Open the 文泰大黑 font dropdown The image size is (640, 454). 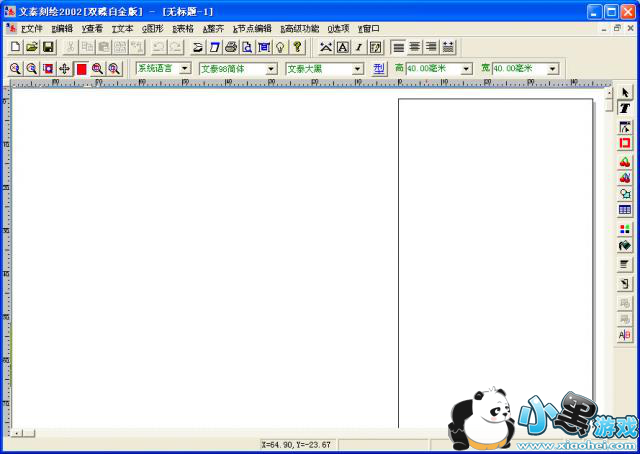click(x=358, y=69)
